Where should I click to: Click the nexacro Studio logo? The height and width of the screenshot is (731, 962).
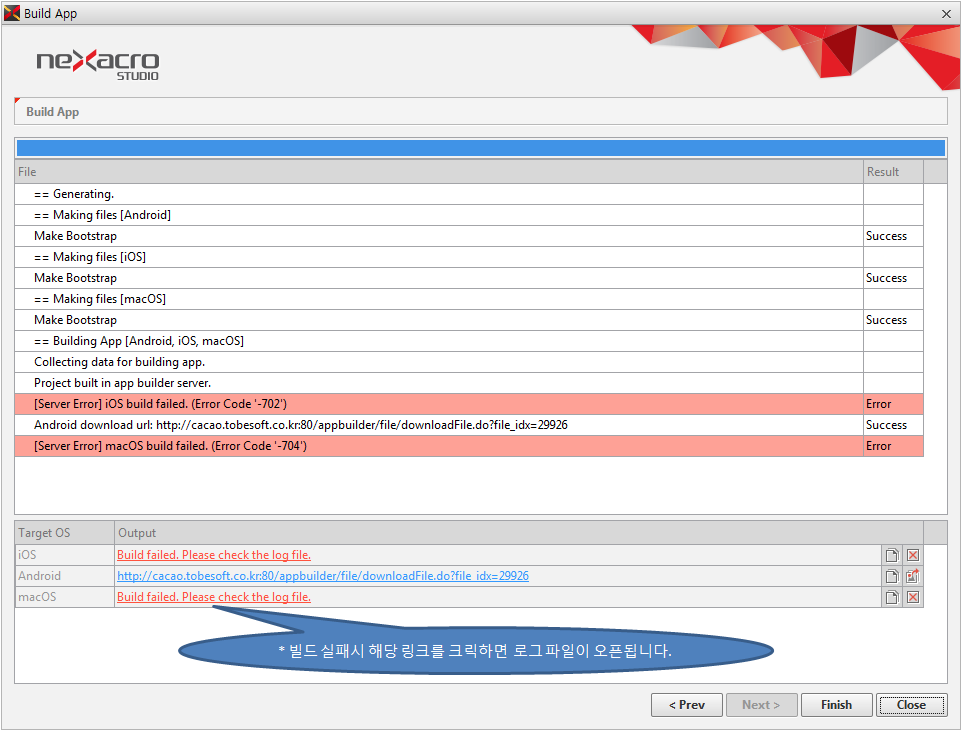pos(97,64)
